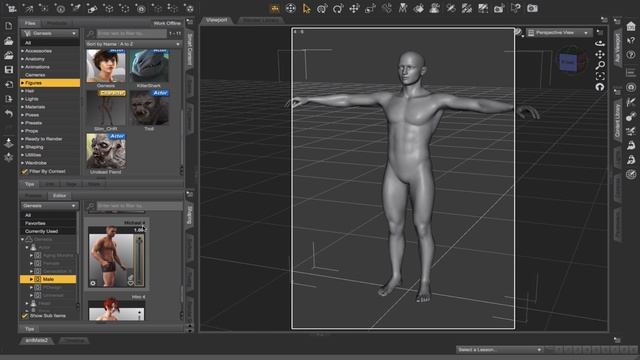Click the viewport zoom magnifier control
The width and height of the screenshot is (640, 360).
click(x=600, y=65)
